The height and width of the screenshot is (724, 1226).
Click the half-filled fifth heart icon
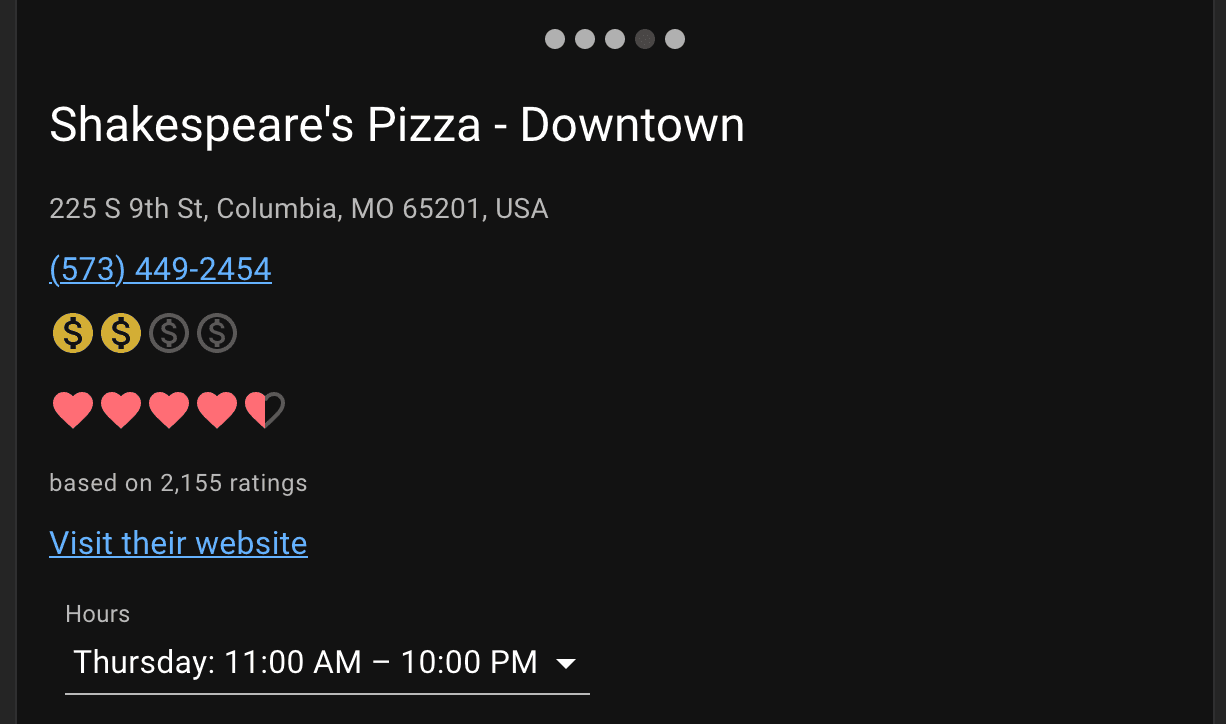pos(265,409)
